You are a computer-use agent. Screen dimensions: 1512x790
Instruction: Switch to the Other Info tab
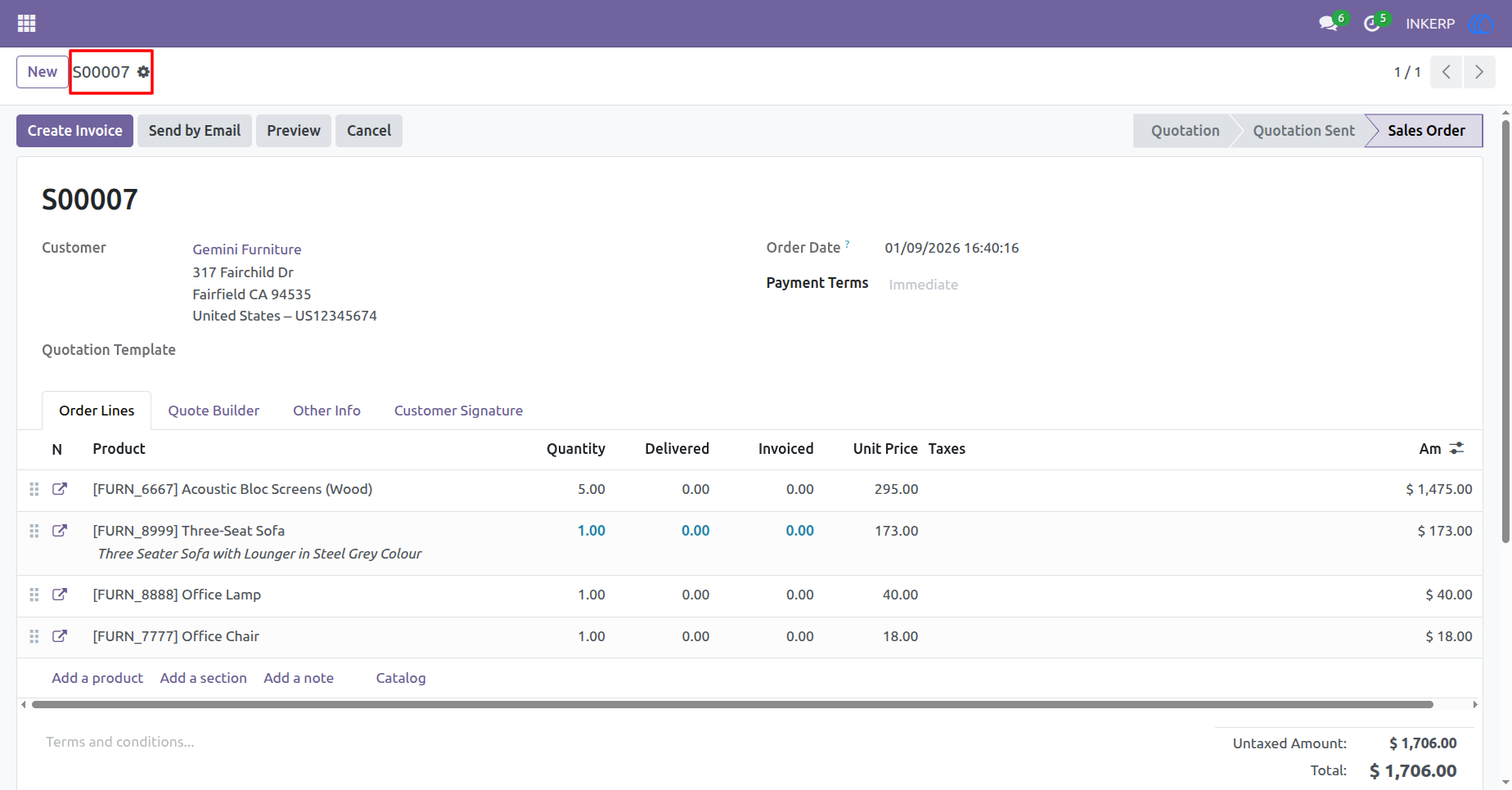tap(326, 411)
